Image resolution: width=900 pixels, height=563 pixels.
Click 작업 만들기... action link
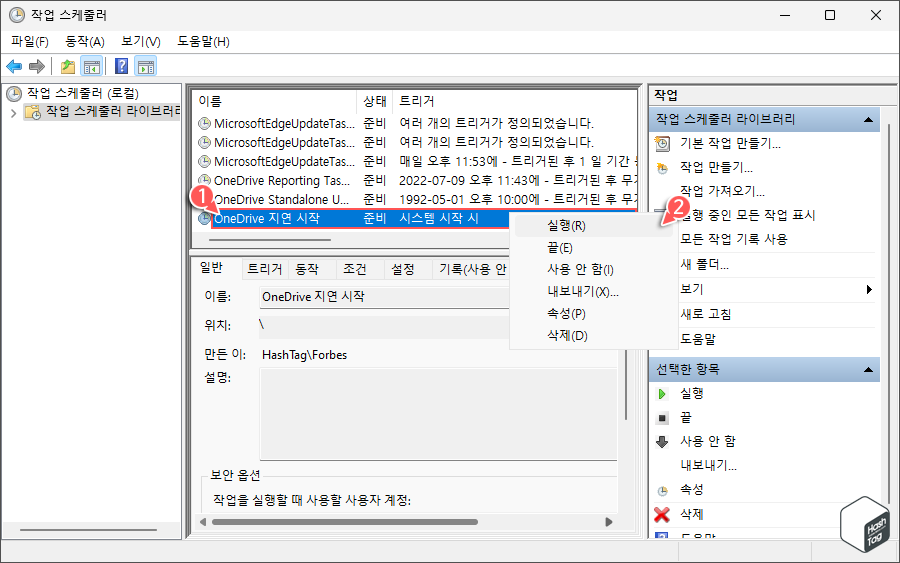716,168
